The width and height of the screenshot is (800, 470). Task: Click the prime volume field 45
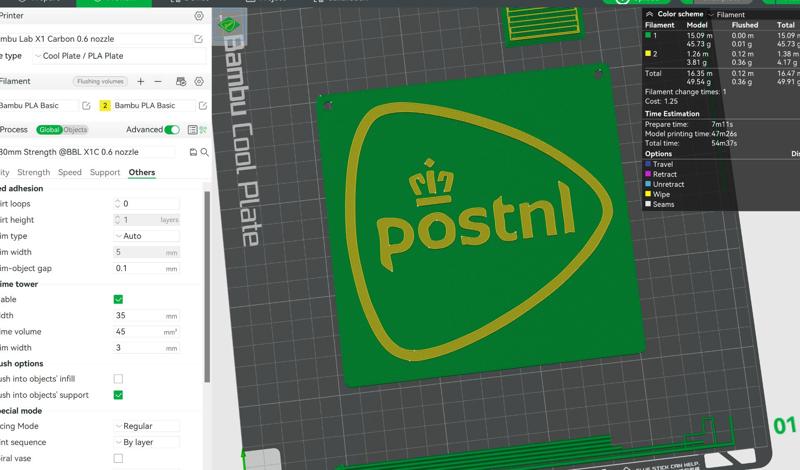coord(146,332)
